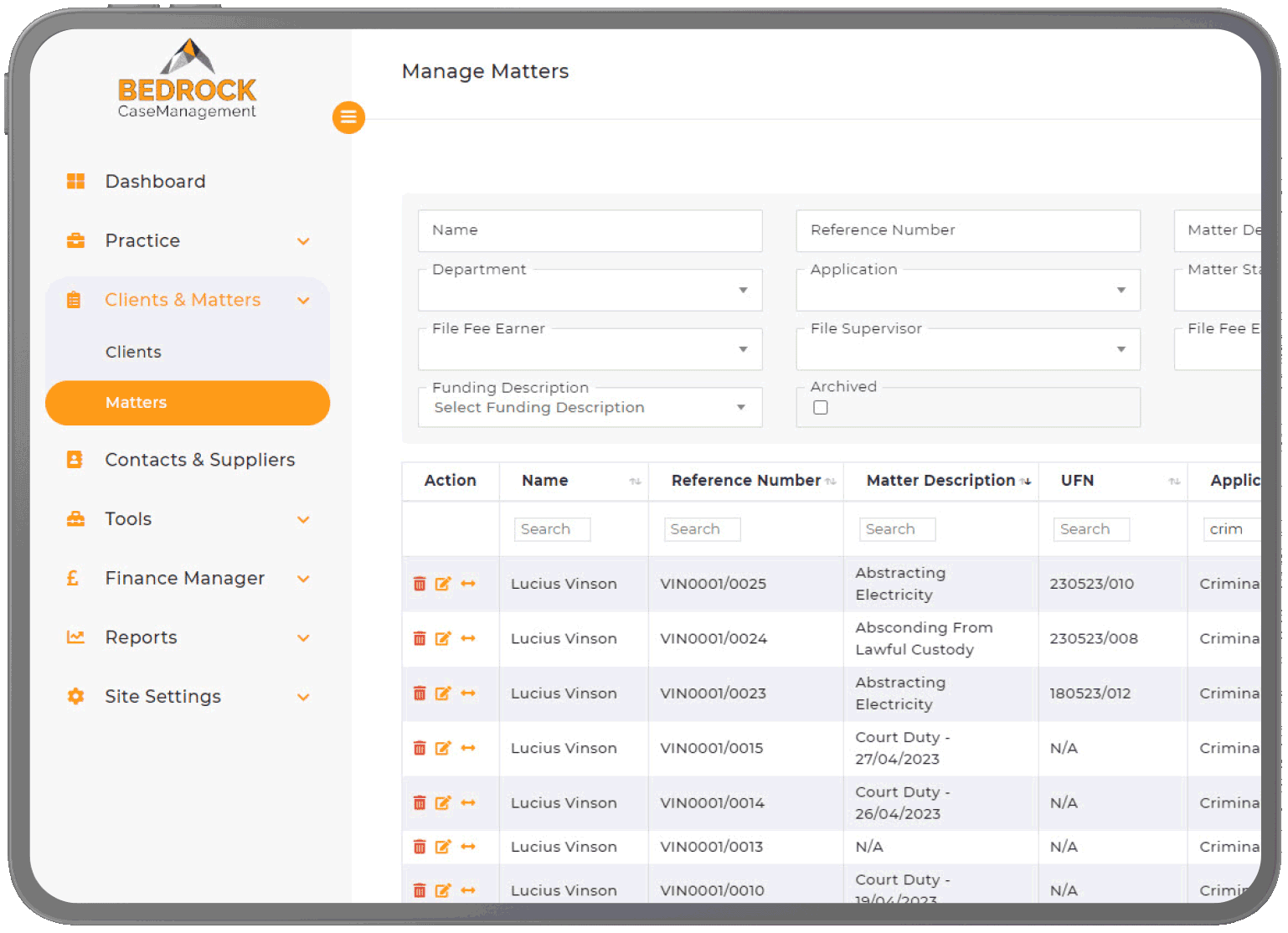Select the Dashboard grid icon
The width and height of the screenshot is (1288, 933).
coord(75,181)
